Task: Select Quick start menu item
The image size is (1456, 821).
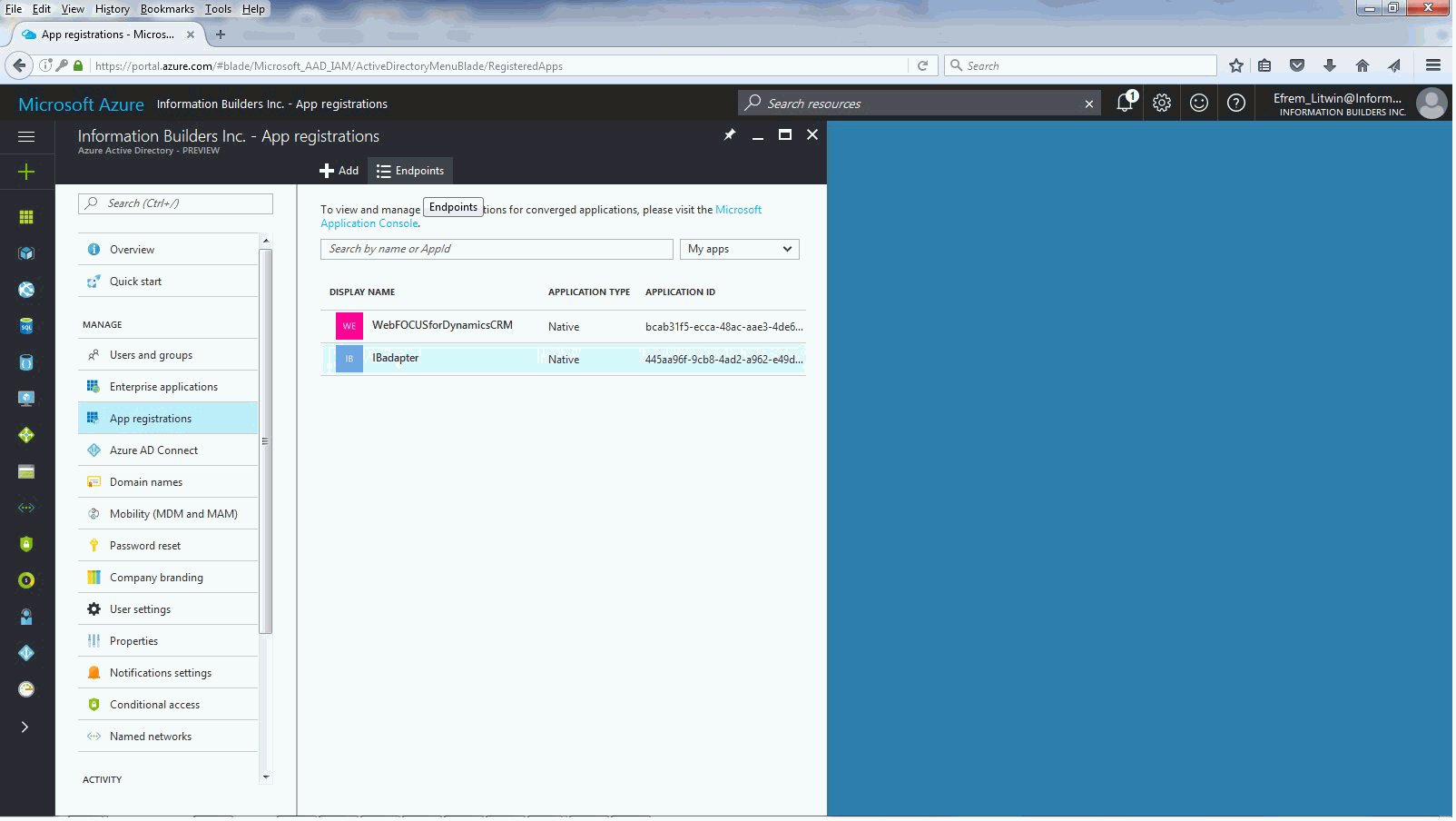Action: pyautogui.click(x=168, y=282)
